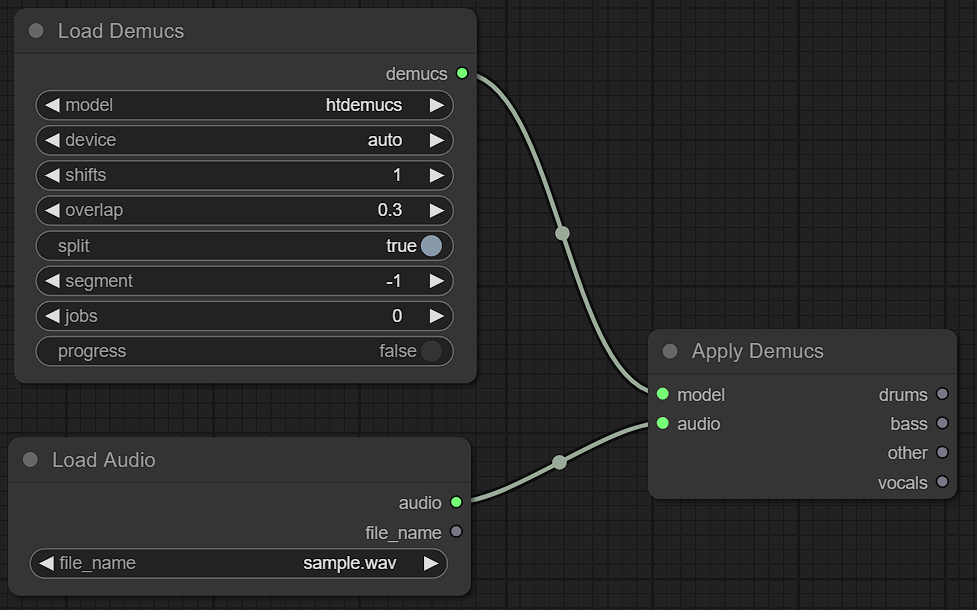Select previous file_name with left arrow

tap(46, 563)
